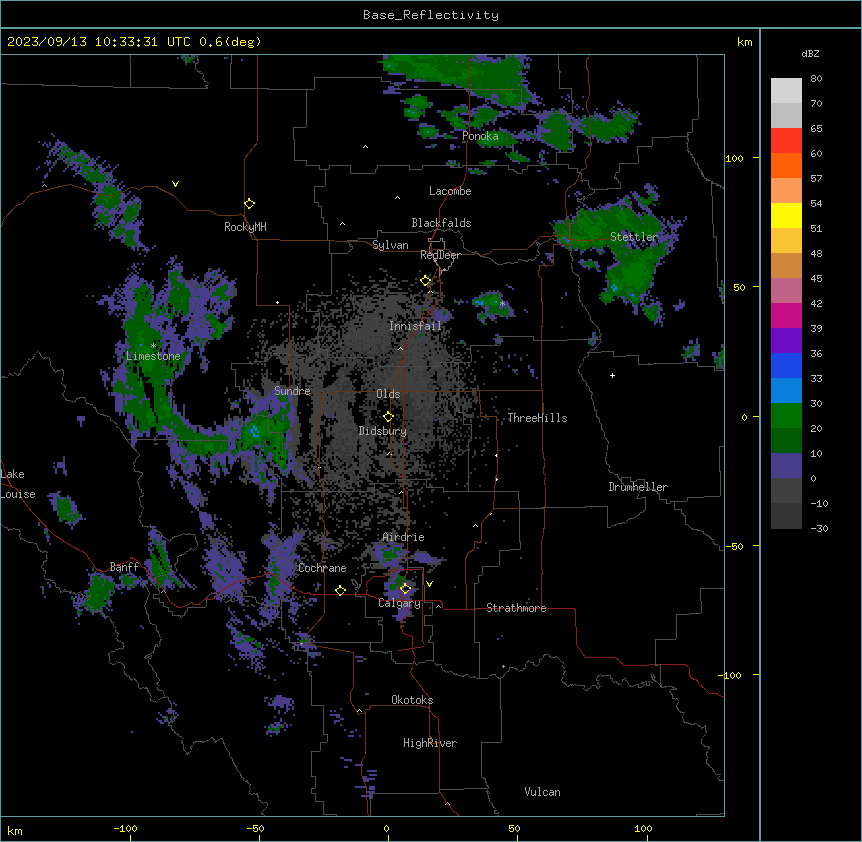This screenshot has width=862, height=842.
Task: Click the Calgary city label
Action: (399, 603)
